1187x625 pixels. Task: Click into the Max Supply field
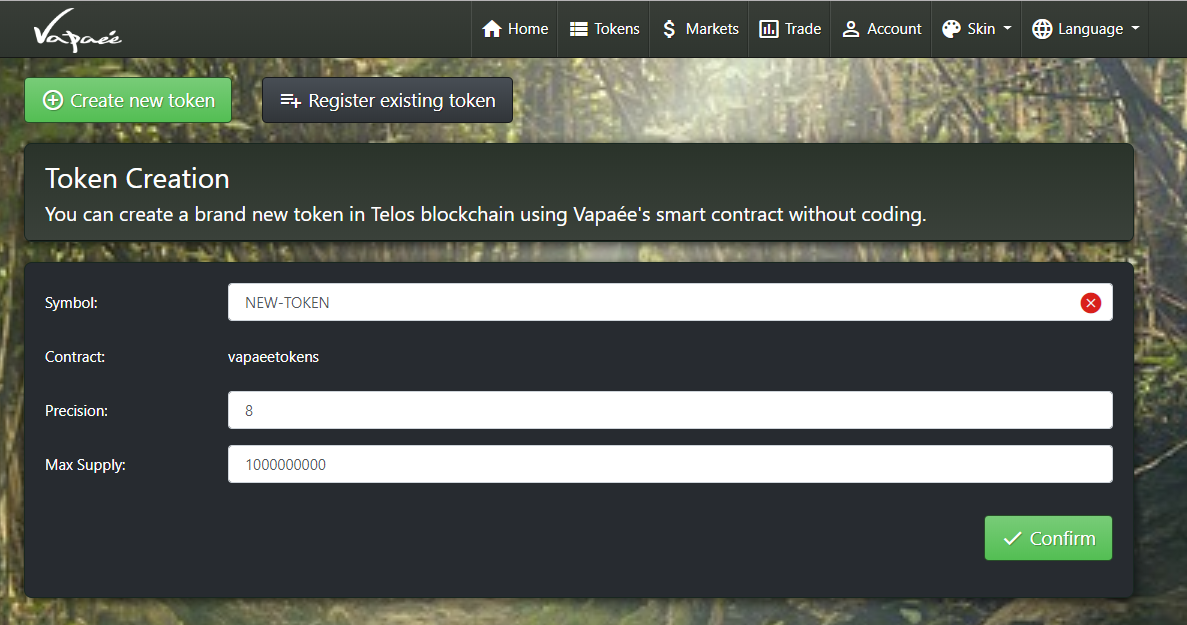point(670,464)
